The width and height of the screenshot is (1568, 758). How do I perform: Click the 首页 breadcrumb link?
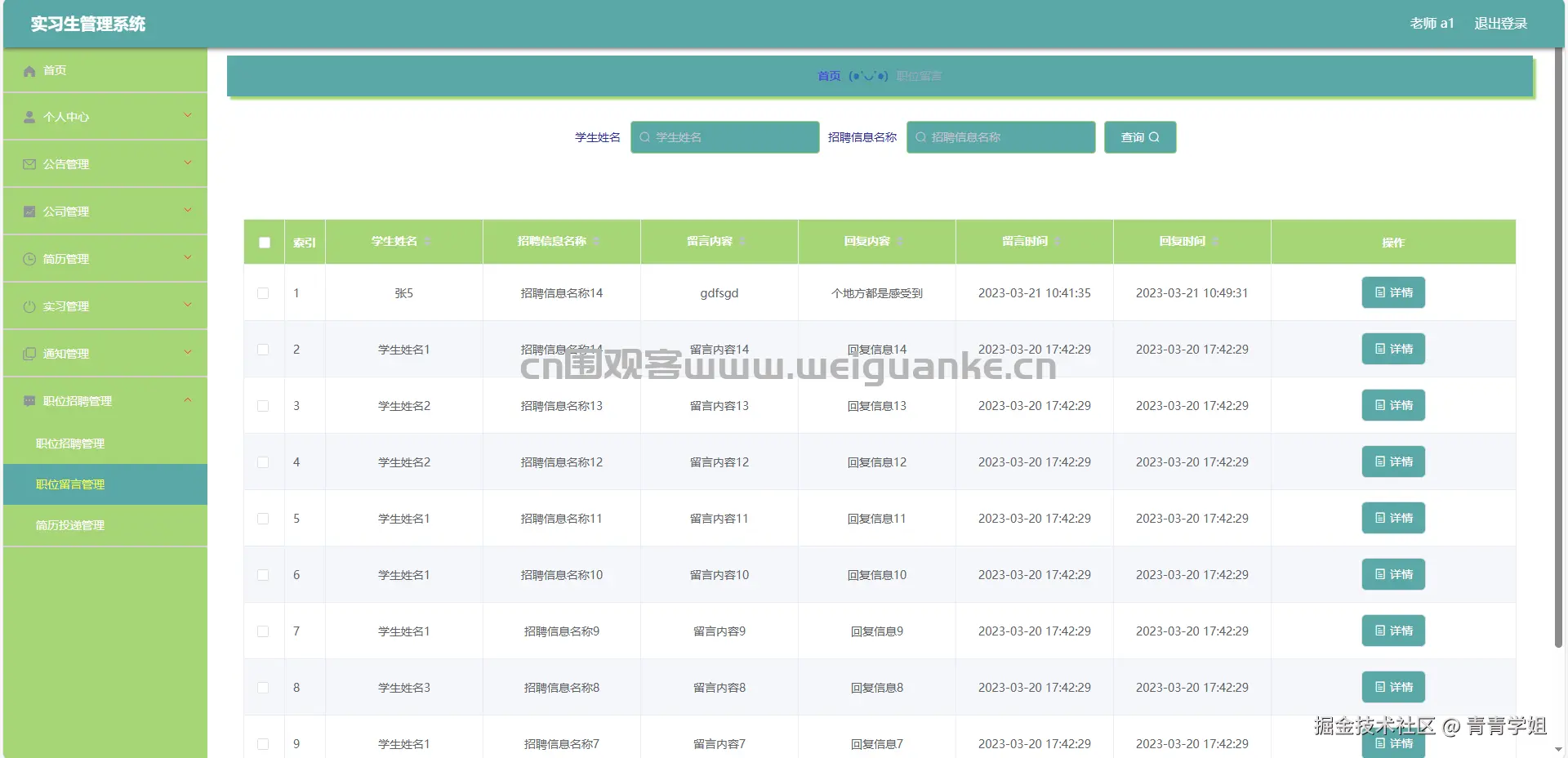[x=829, y=76]
